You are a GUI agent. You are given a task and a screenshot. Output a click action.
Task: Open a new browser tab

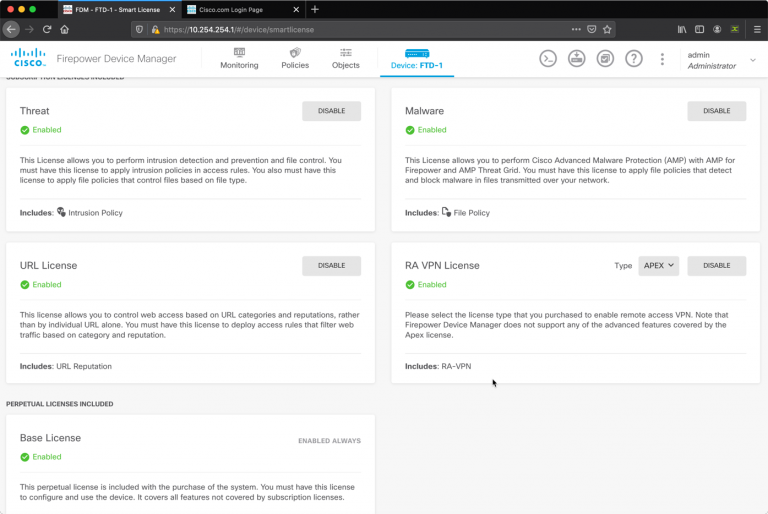[x=315, y=9]
